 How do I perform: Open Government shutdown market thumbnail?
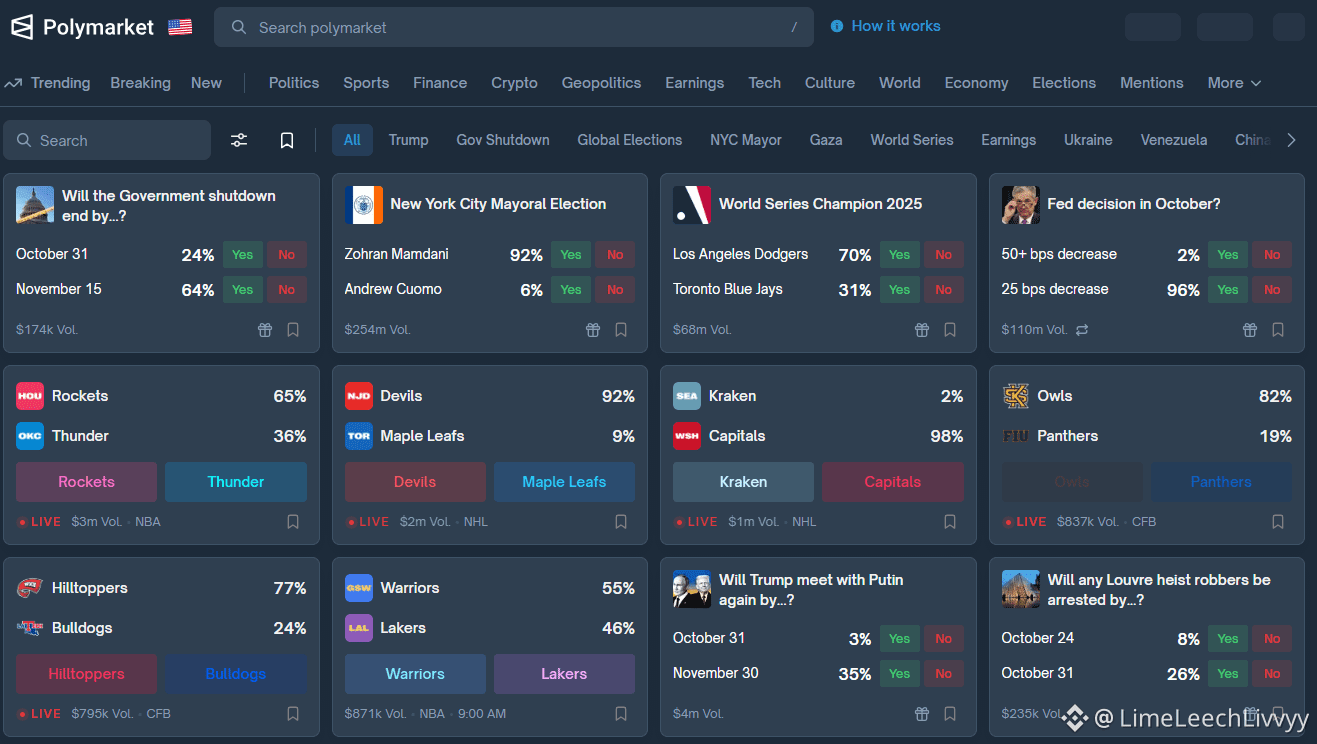35,205
